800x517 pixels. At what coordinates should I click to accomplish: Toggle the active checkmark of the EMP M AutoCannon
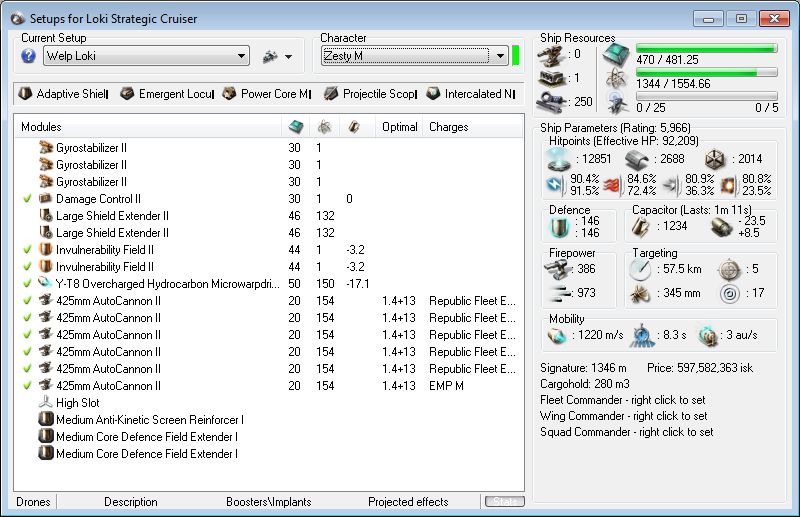(x=28, y=385)
